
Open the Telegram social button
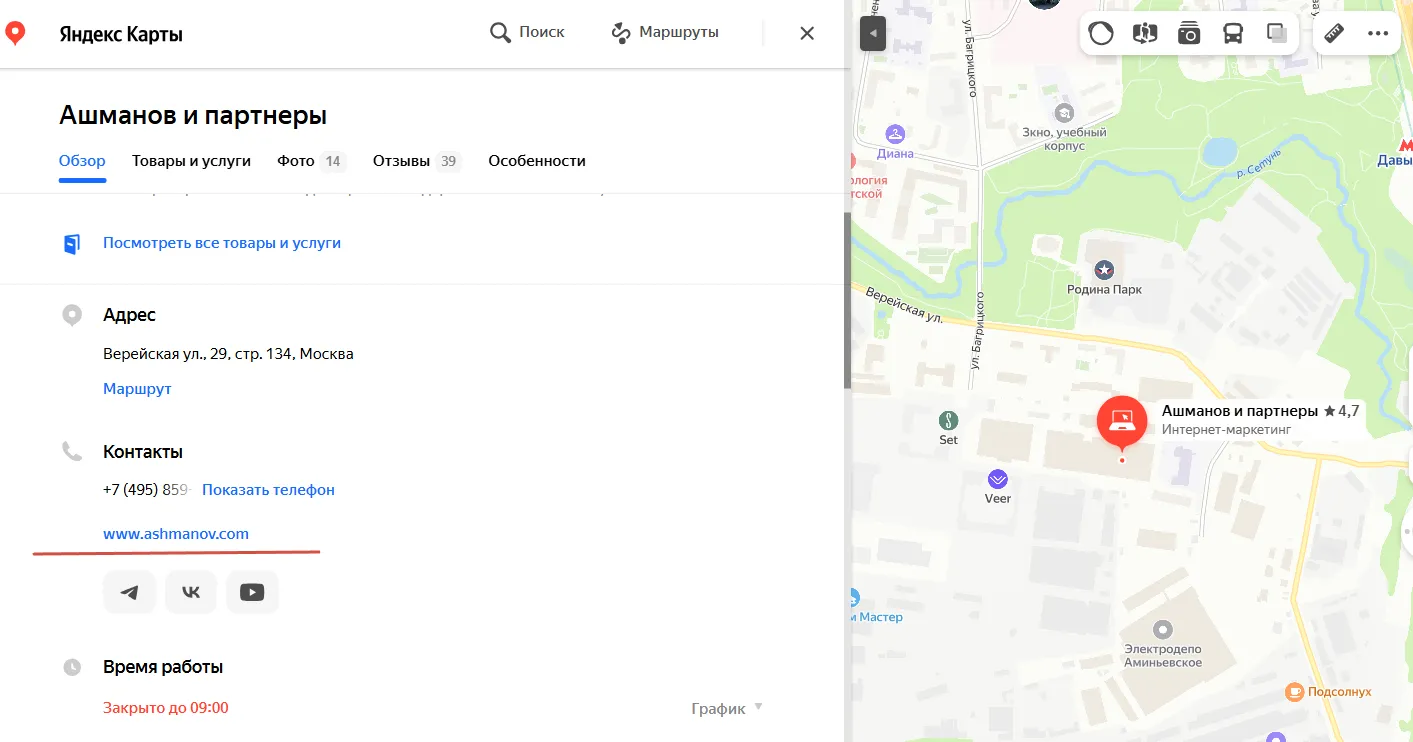pyautogui.click(x=129, y=592)
